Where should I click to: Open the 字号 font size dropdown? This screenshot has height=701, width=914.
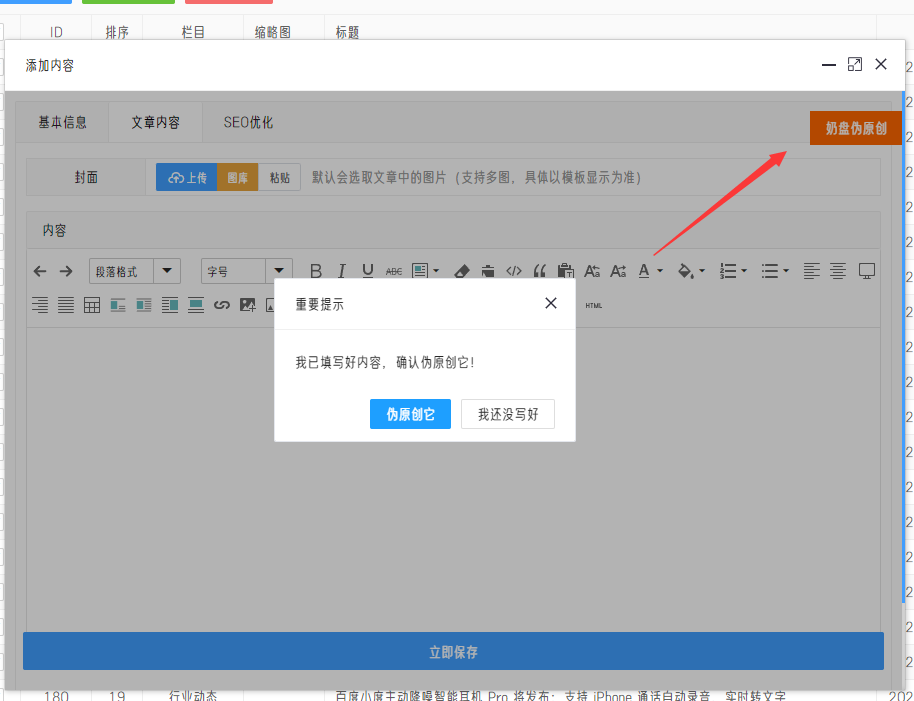[247, 271]
